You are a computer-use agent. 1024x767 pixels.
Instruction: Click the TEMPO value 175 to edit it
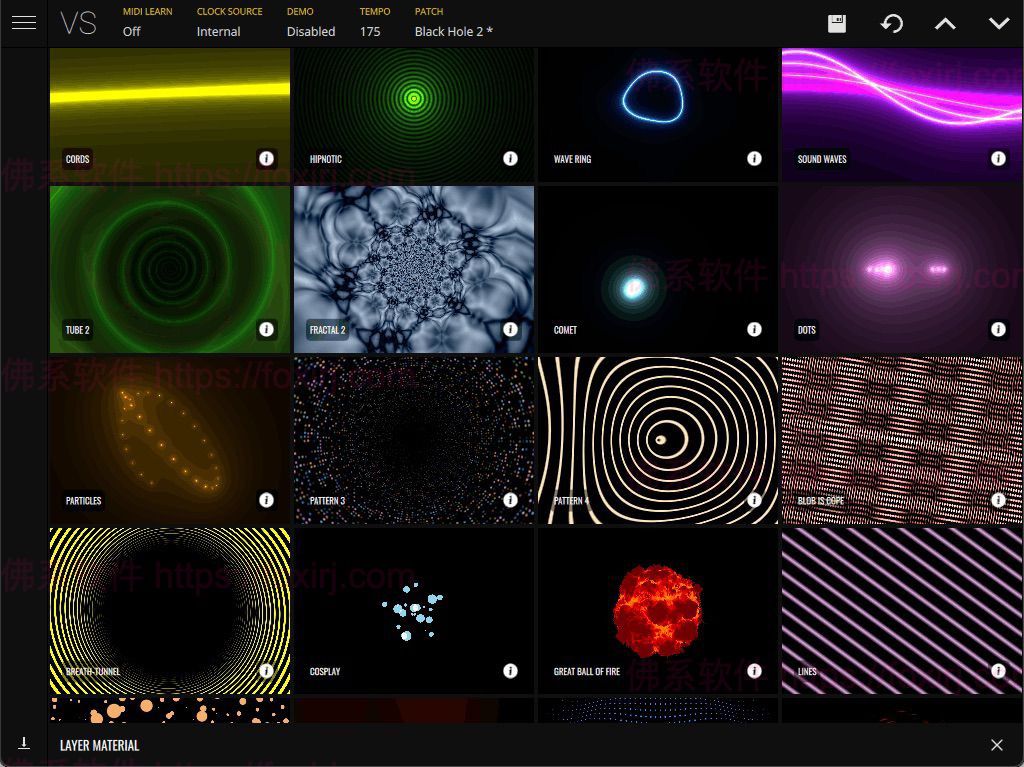[x=370, y=31]
